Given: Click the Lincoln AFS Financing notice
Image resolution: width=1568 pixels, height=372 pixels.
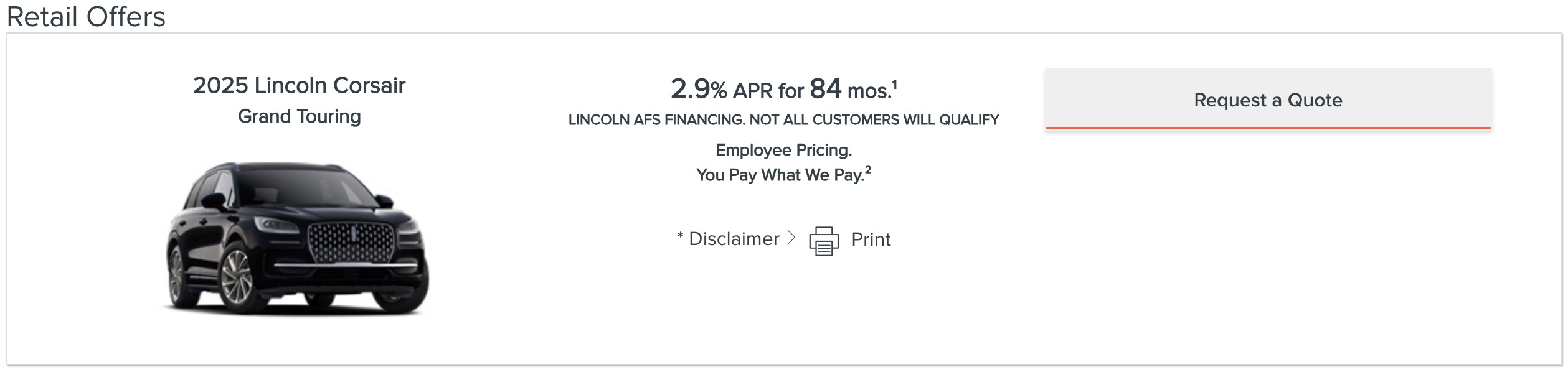Looking at the screenshot, I should (783, 119).
